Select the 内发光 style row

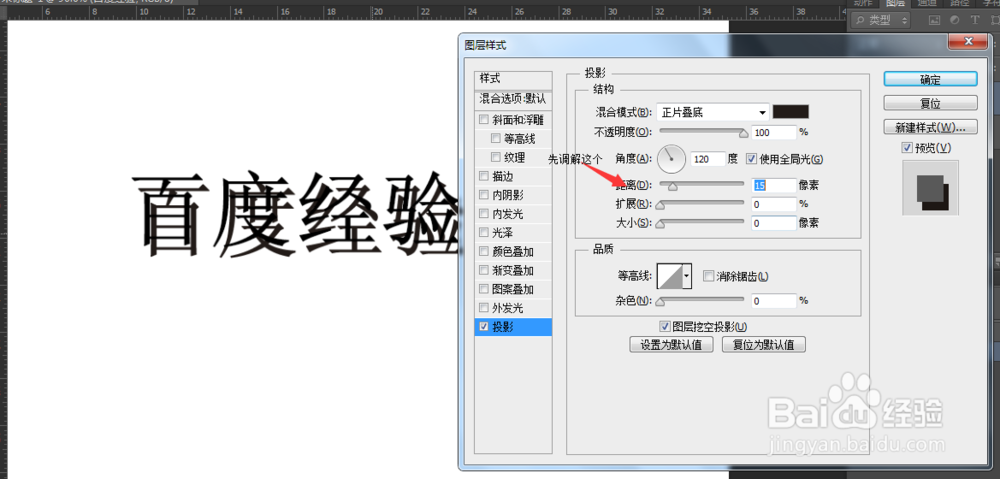513,214
